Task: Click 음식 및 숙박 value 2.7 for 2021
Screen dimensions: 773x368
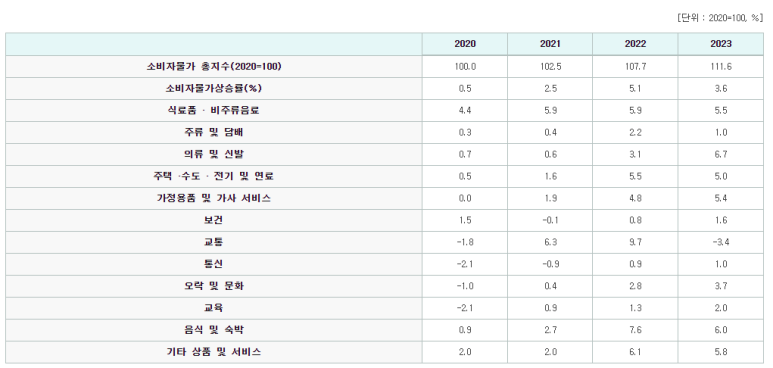Action: pos(550,330)
